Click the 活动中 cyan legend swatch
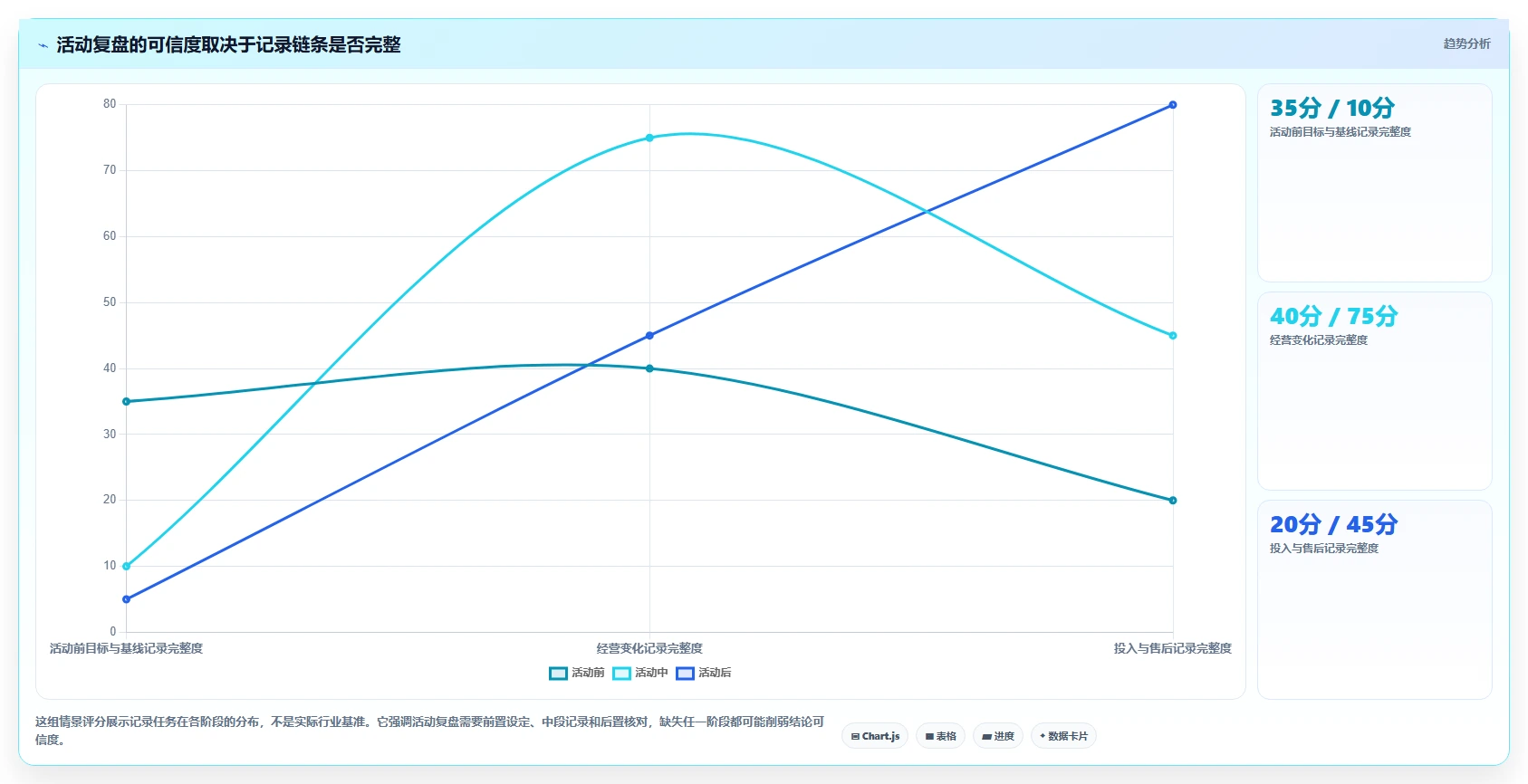The image size is (1528, 784). pyautogui.click(x=621, y=673)
